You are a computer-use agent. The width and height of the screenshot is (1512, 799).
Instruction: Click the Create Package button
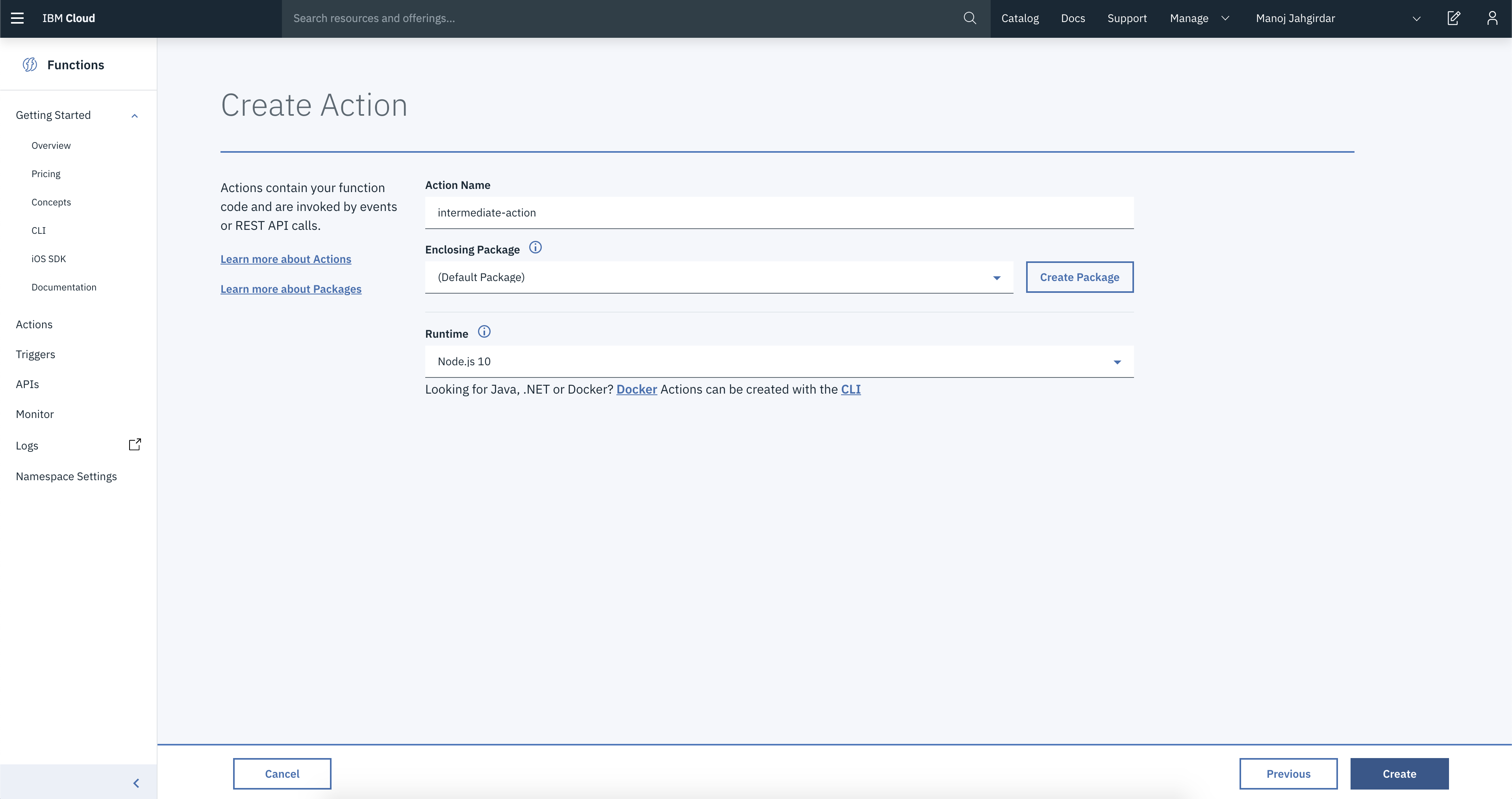[x=1079, y=277]
